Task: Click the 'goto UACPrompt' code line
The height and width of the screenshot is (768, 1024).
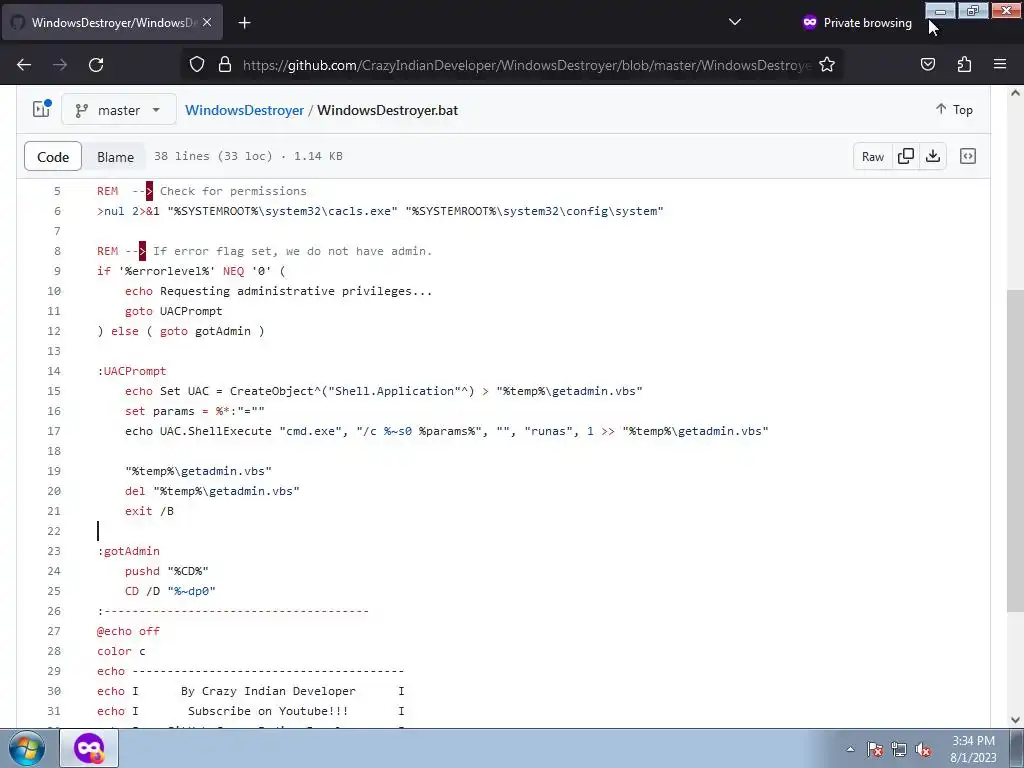Action: tap(174, 312)
